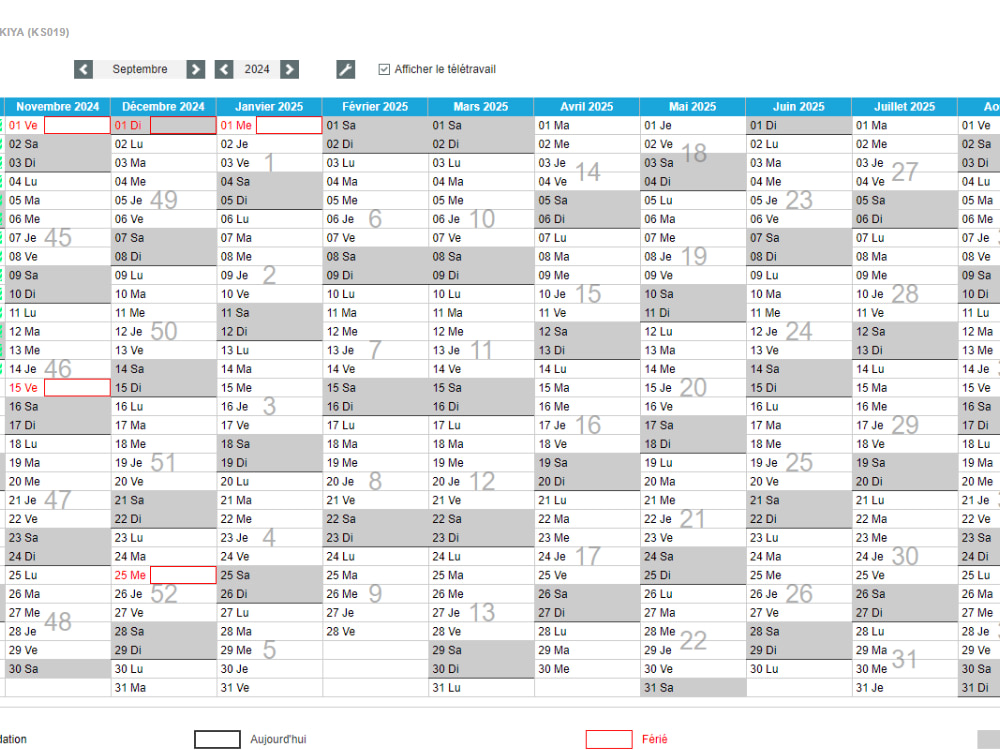
Task: Select the 2024 year field
Action: point(257,70)
